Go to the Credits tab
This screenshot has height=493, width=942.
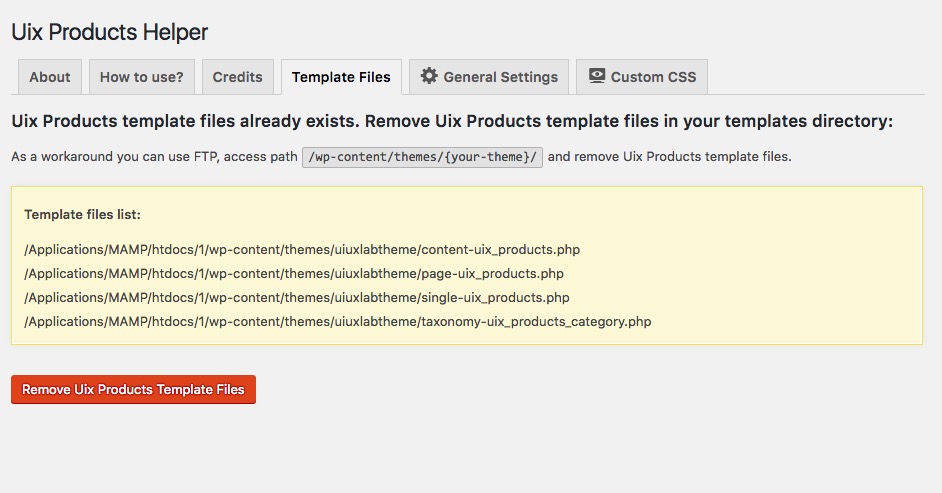click(x=237, y=77)
